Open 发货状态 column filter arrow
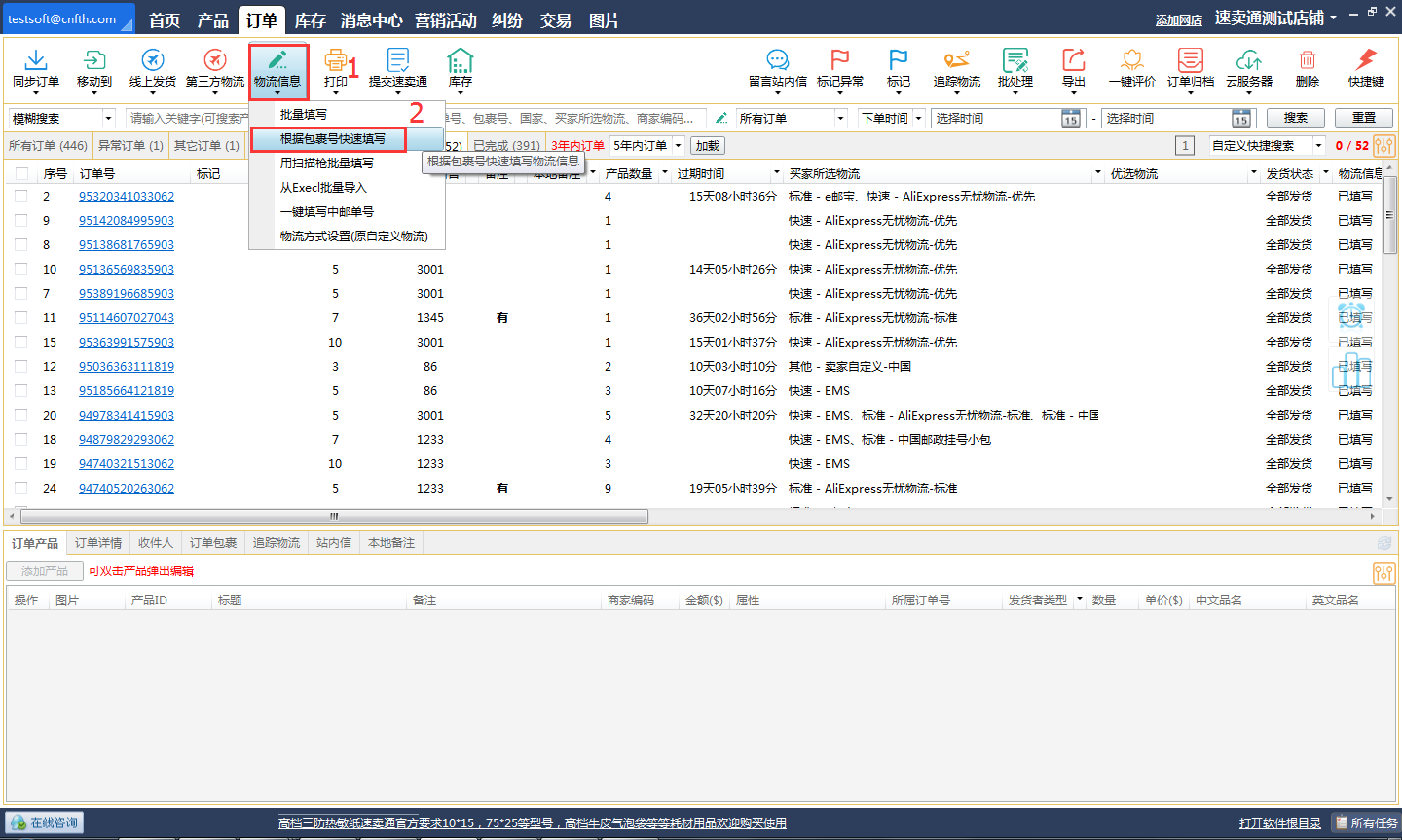1402x840 pixels. click(1326, 173)
